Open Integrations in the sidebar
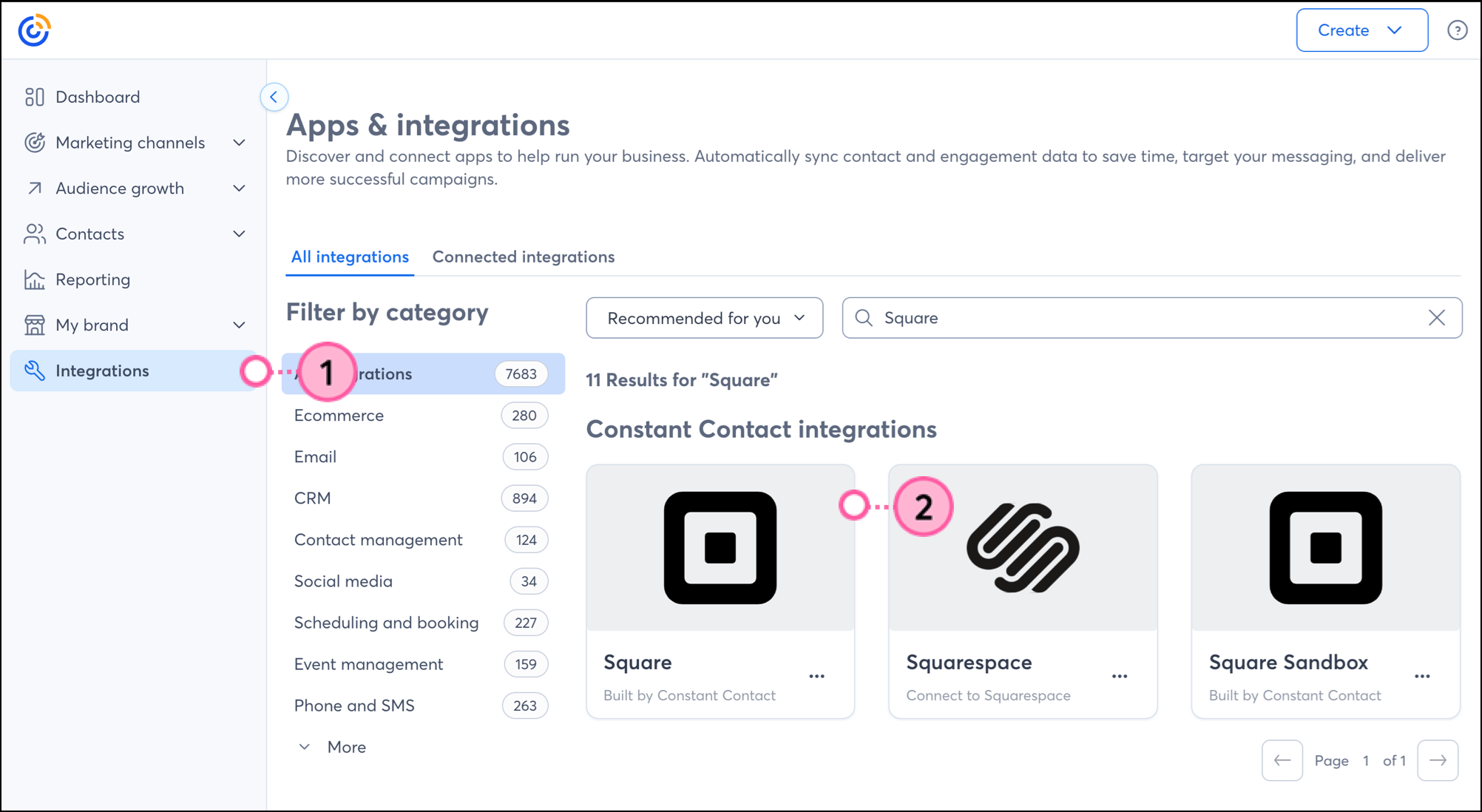 point(134,371)
